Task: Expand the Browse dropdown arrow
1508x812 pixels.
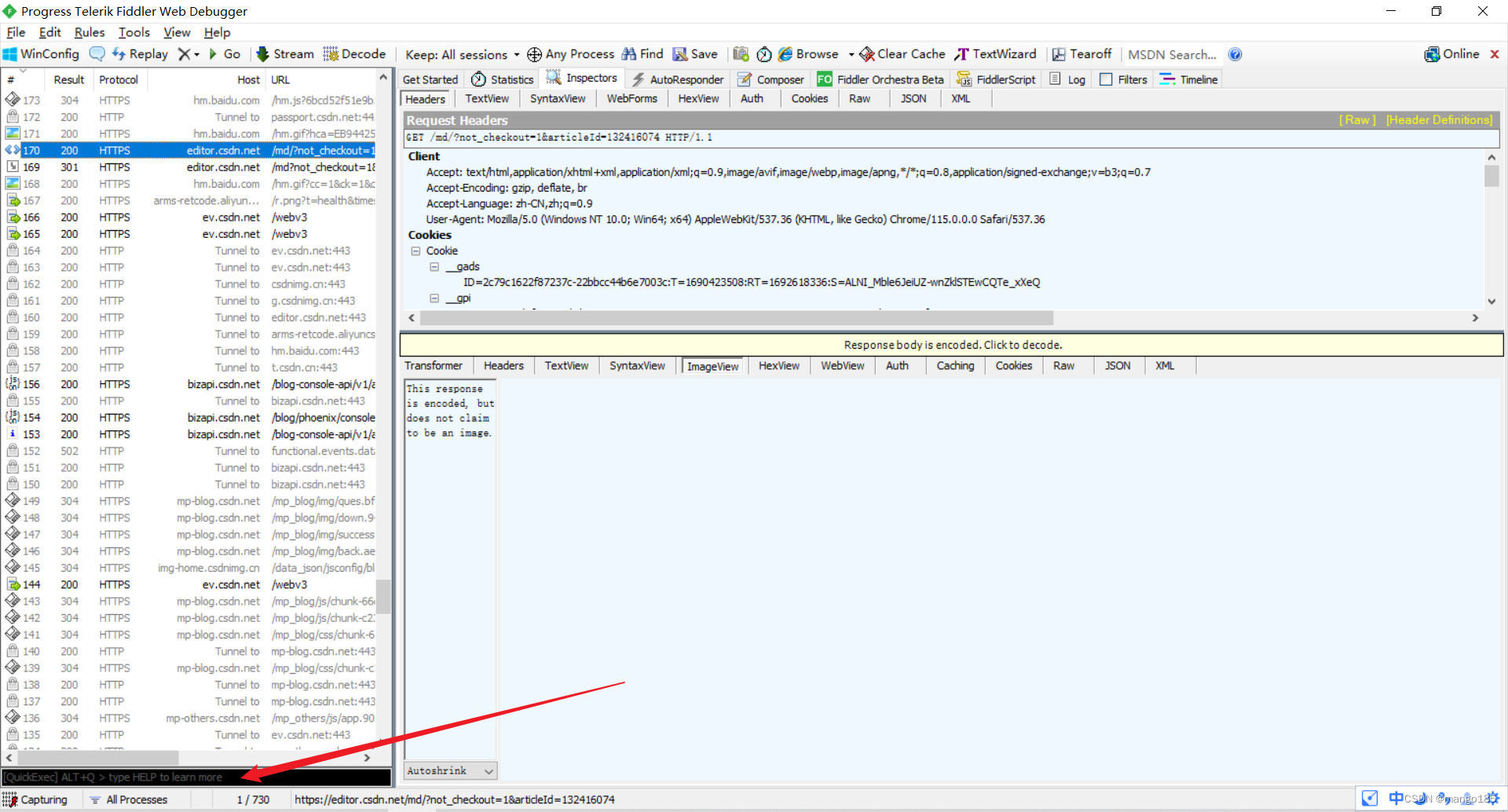Action: click(851, 55)
